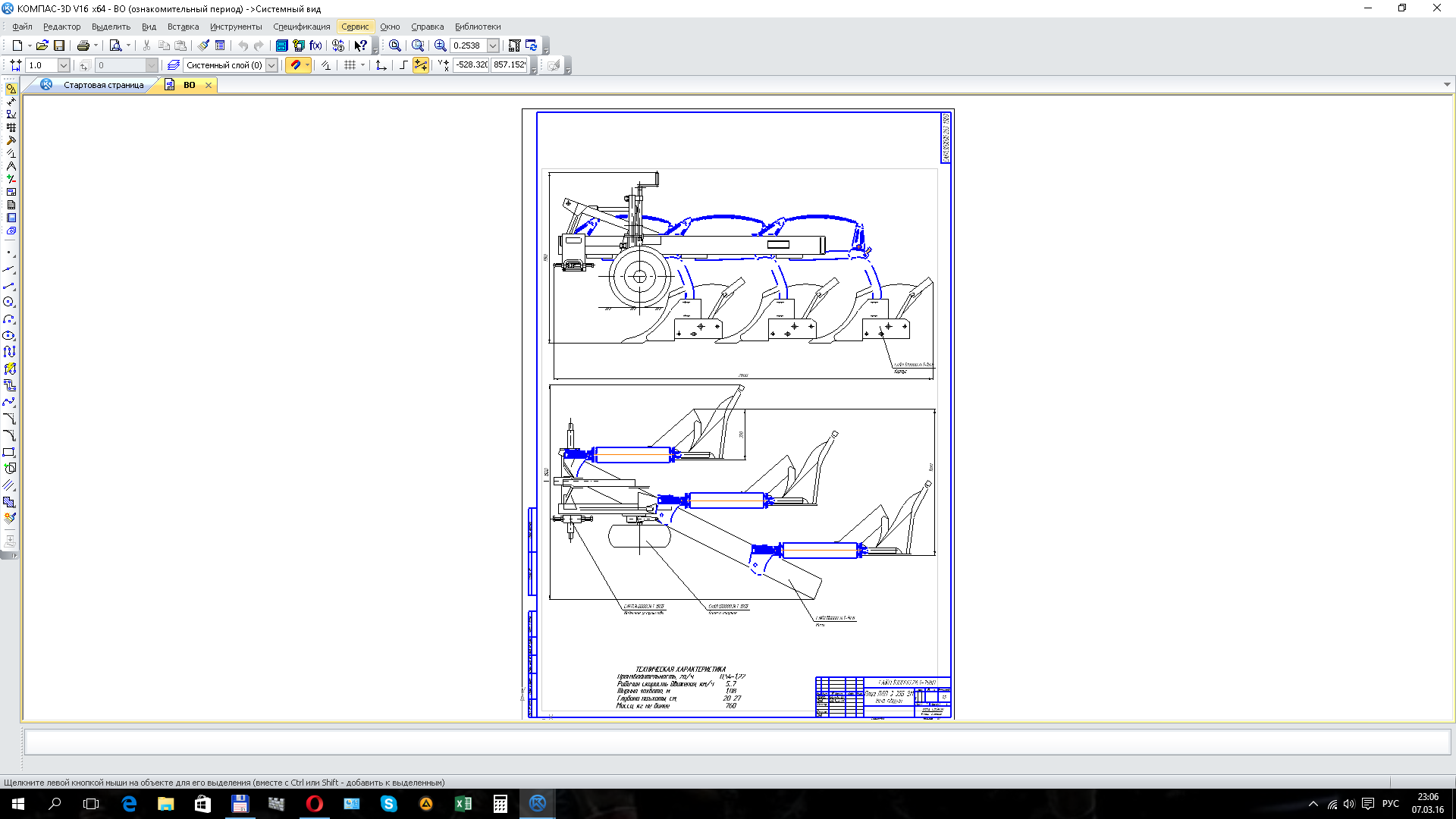
Task: Open the snap settings dropdown arrow
Action: (x=307, y=65)
